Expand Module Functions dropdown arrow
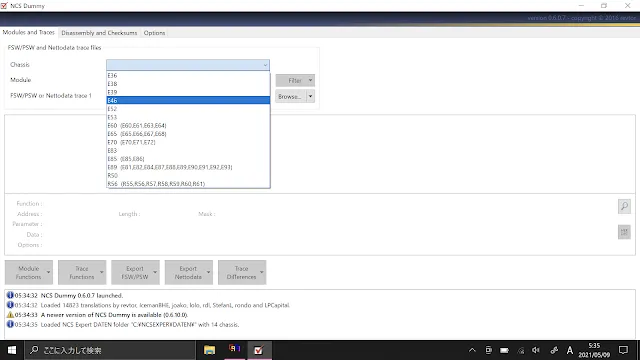640x360 pixels. tap(49, 273)
